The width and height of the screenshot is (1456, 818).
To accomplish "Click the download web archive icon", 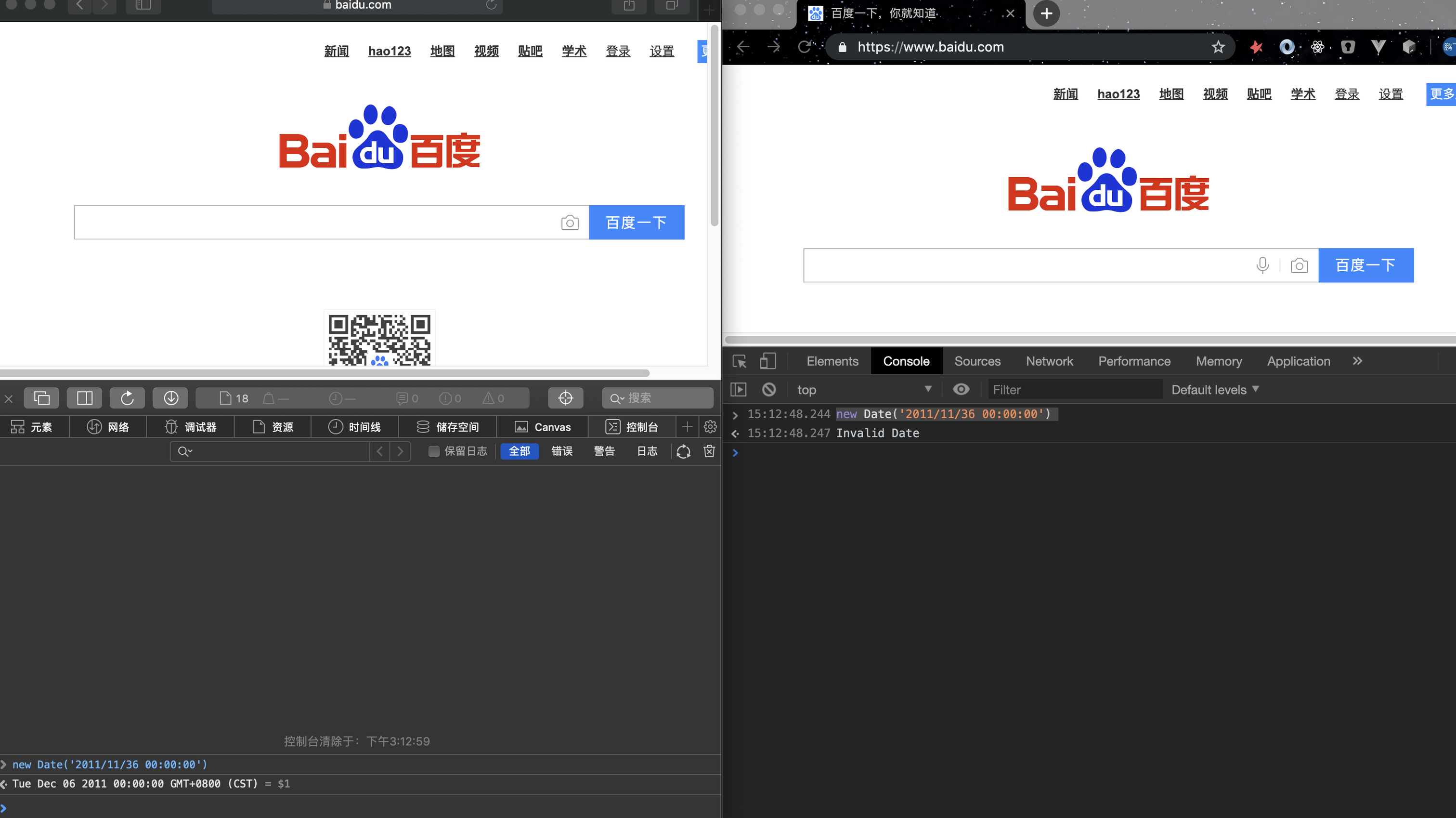I will tap(171, 398).
